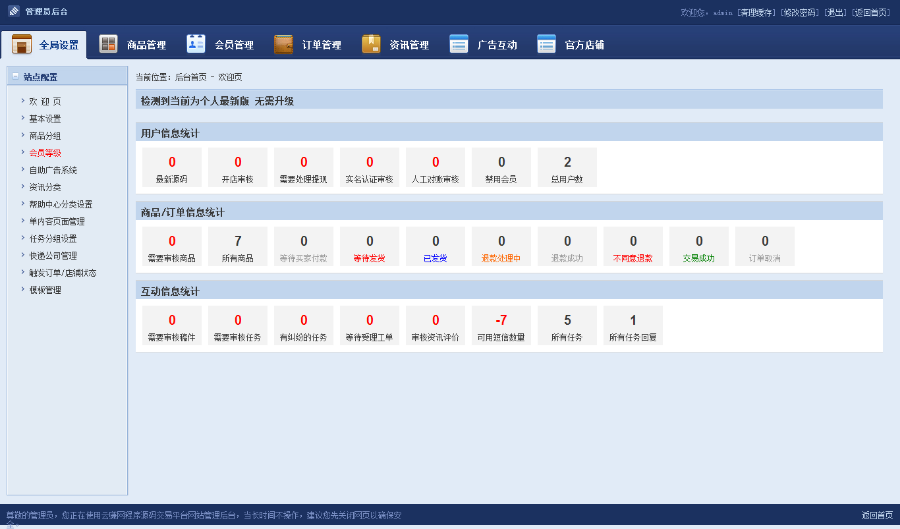Open 资讯分类 in the sidebar
900x529 pixels.
pos(45,188)
